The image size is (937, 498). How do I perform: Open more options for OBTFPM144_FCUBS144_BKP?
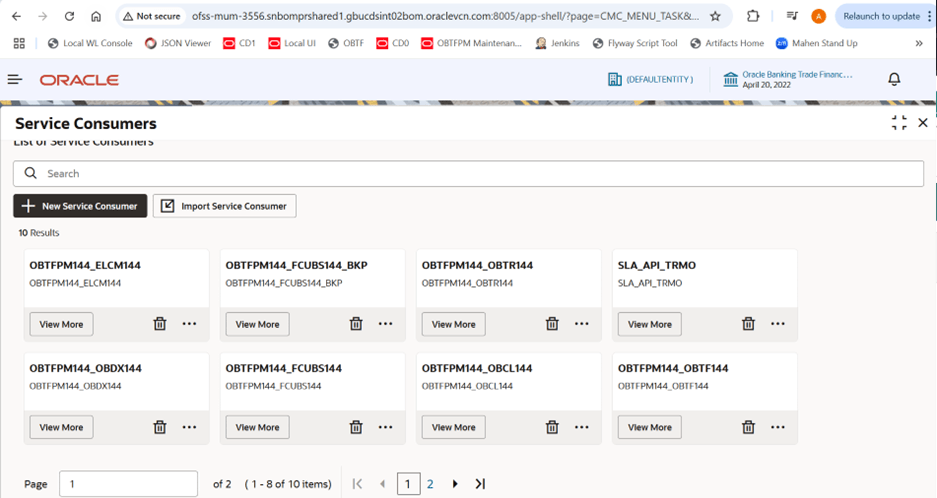click(x=385, y=324)
